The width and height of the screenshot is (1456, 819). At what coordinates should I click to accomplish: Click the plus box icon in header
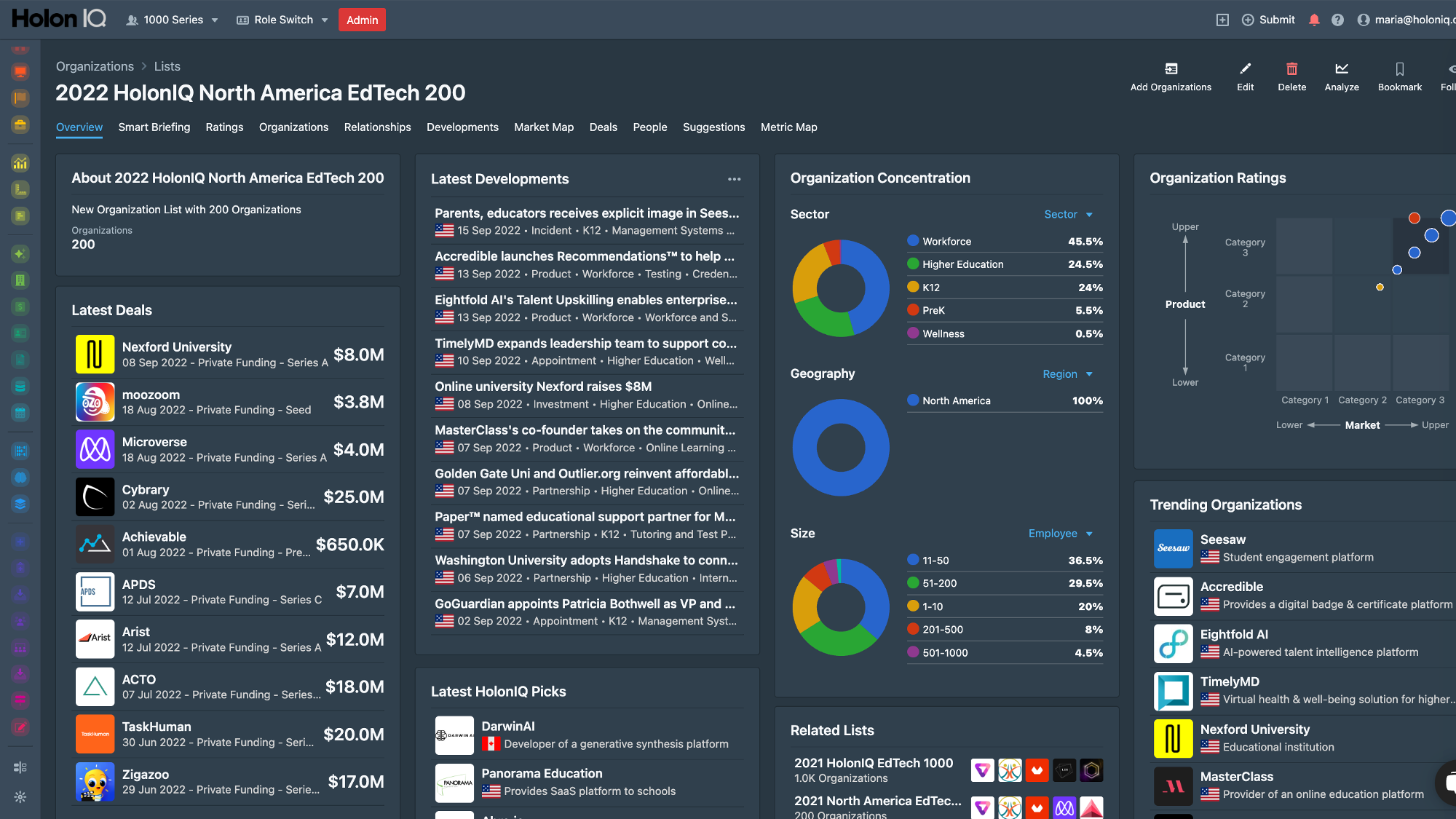(x=1222, y=20)
